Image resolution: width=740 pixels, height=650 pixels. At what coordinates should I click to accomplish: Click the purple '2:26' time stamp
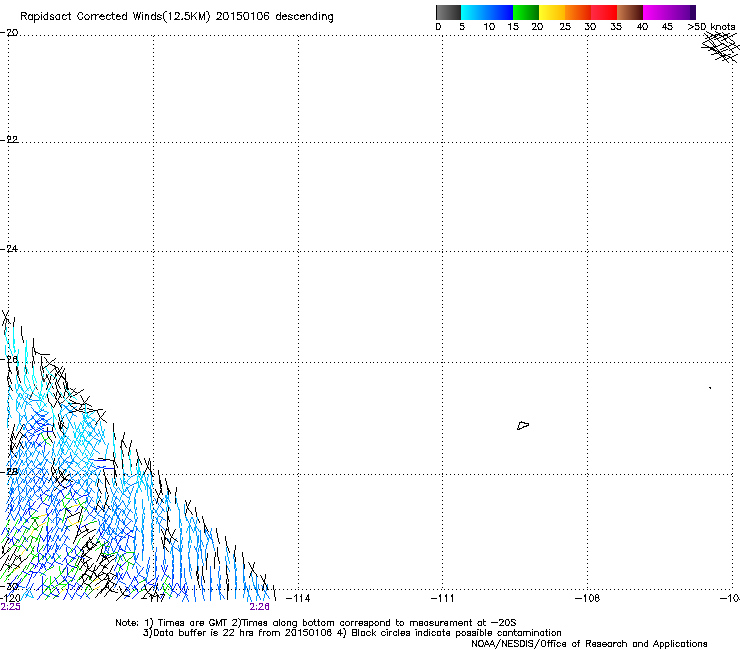[x=260, y=607]
